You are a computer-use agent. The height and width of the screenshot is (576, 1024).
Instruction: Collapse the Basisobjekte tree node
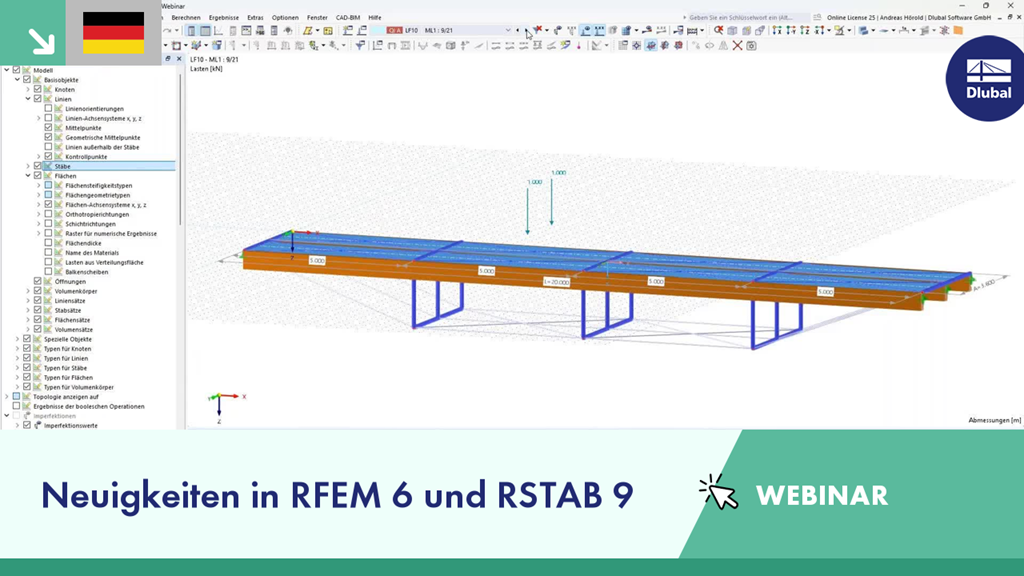17,80
